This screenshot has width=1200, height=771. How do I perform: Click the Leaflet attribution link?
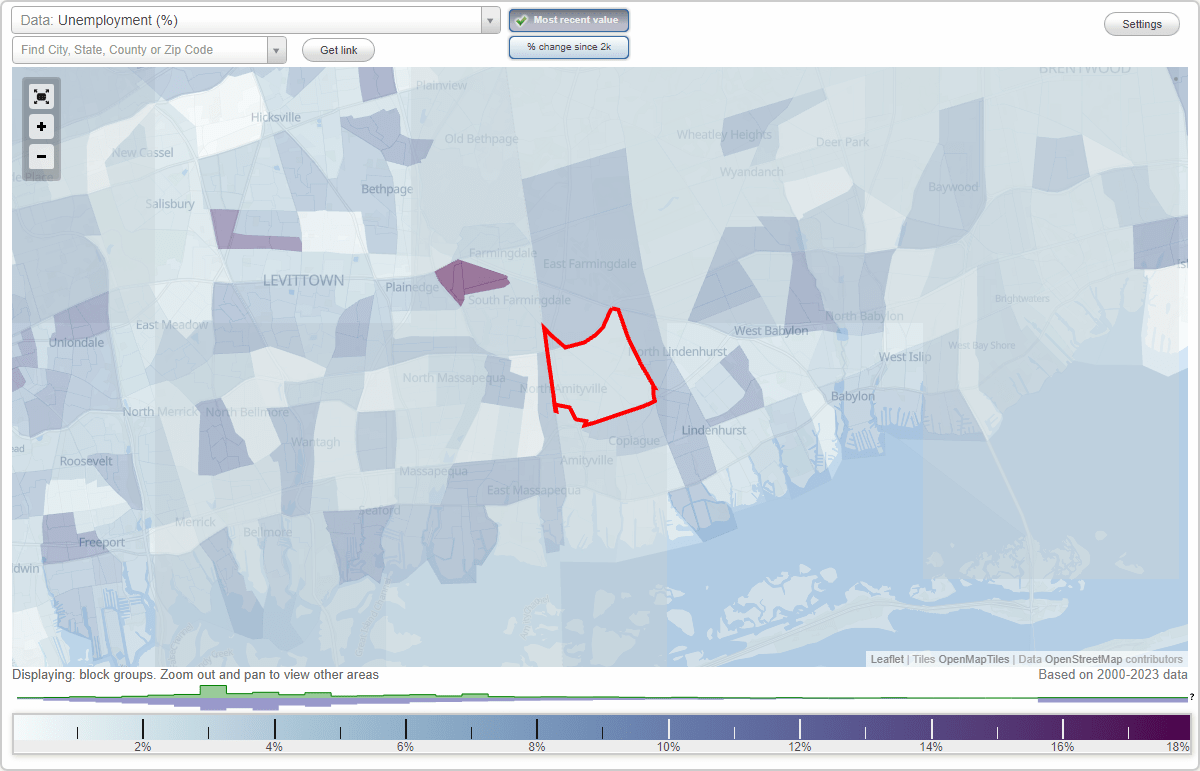[x=886, y=659]
